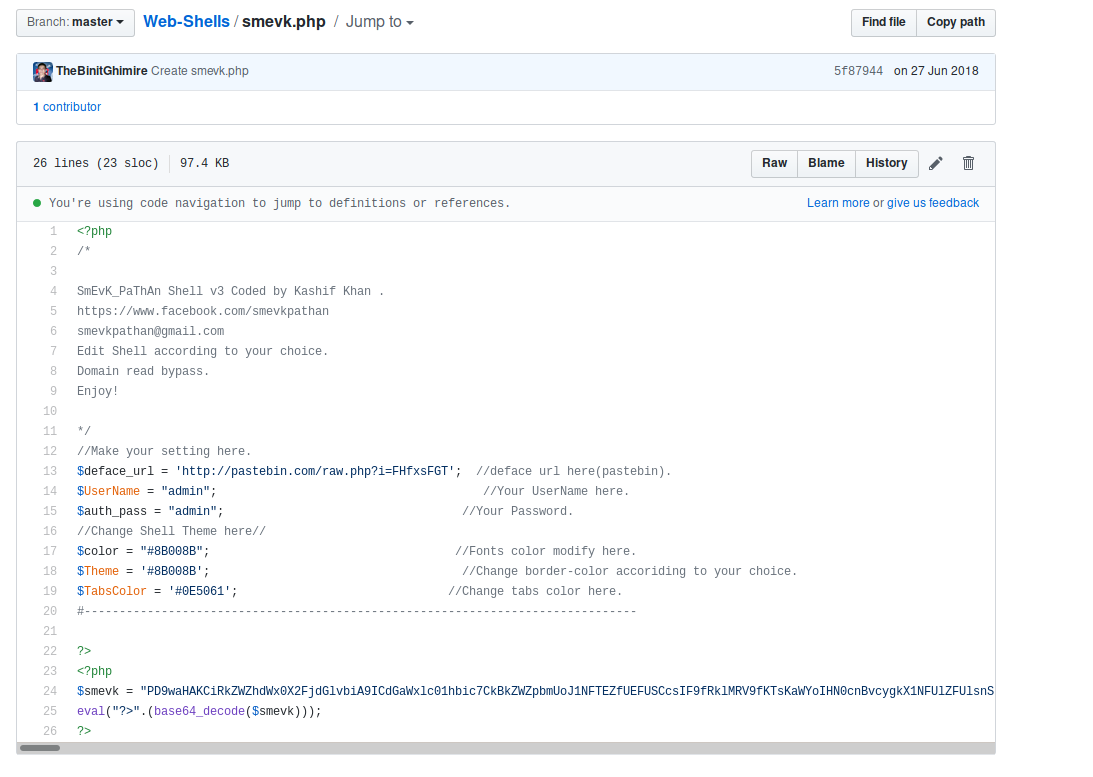Click 'SmEvK_PaThAn Shell v3' comment line
The width and height of the screenshot is (1093, 777).
point(230,291)
